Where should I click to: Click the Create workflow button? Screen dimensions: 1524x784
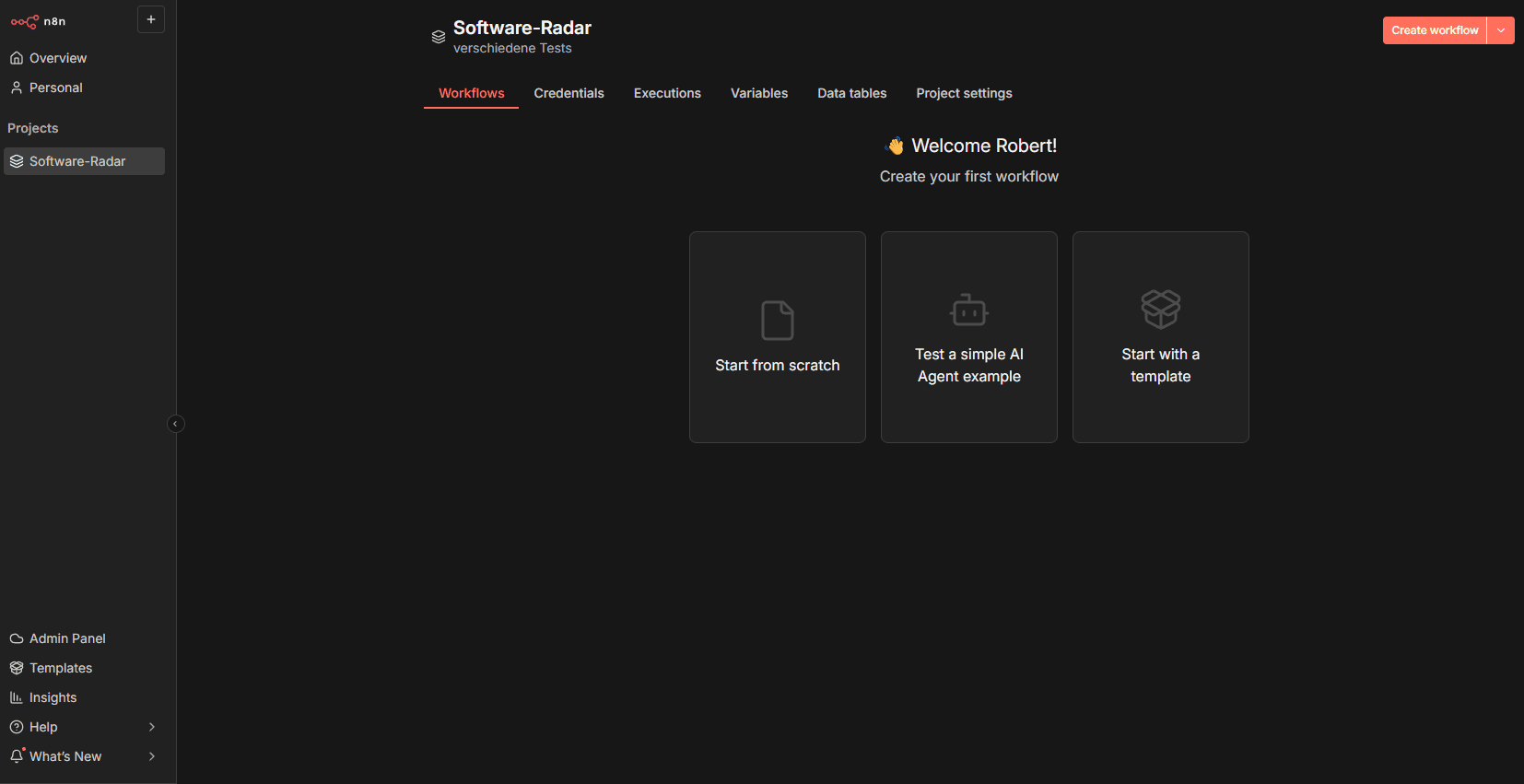(x=1435, y=30)
